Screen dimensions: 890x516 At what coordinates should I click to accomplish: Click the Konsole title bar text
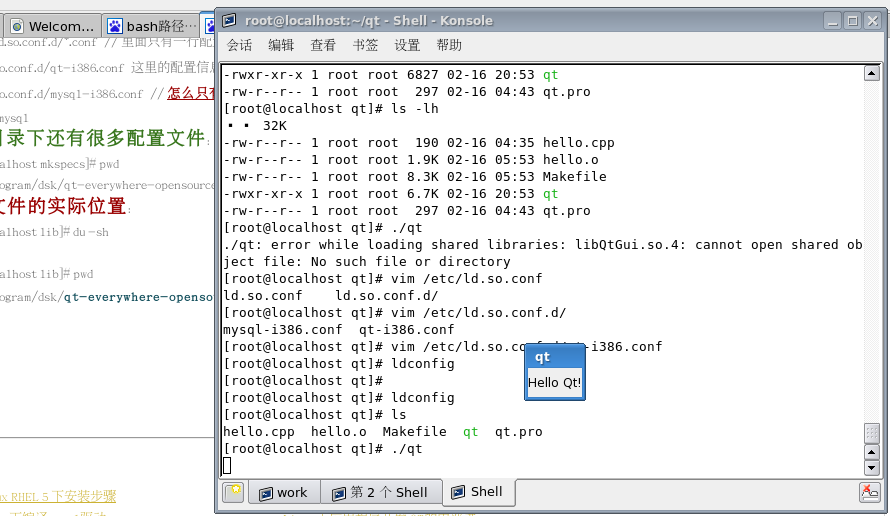369,21
